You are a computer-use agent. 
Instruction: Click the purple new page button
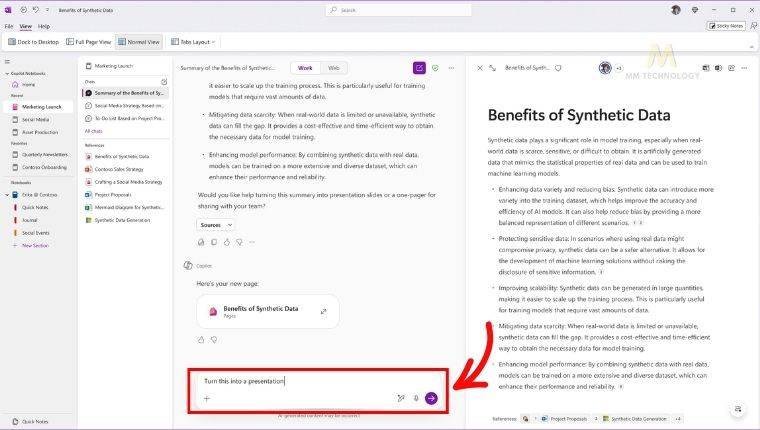pyautogui.click(x=419, y=68)
